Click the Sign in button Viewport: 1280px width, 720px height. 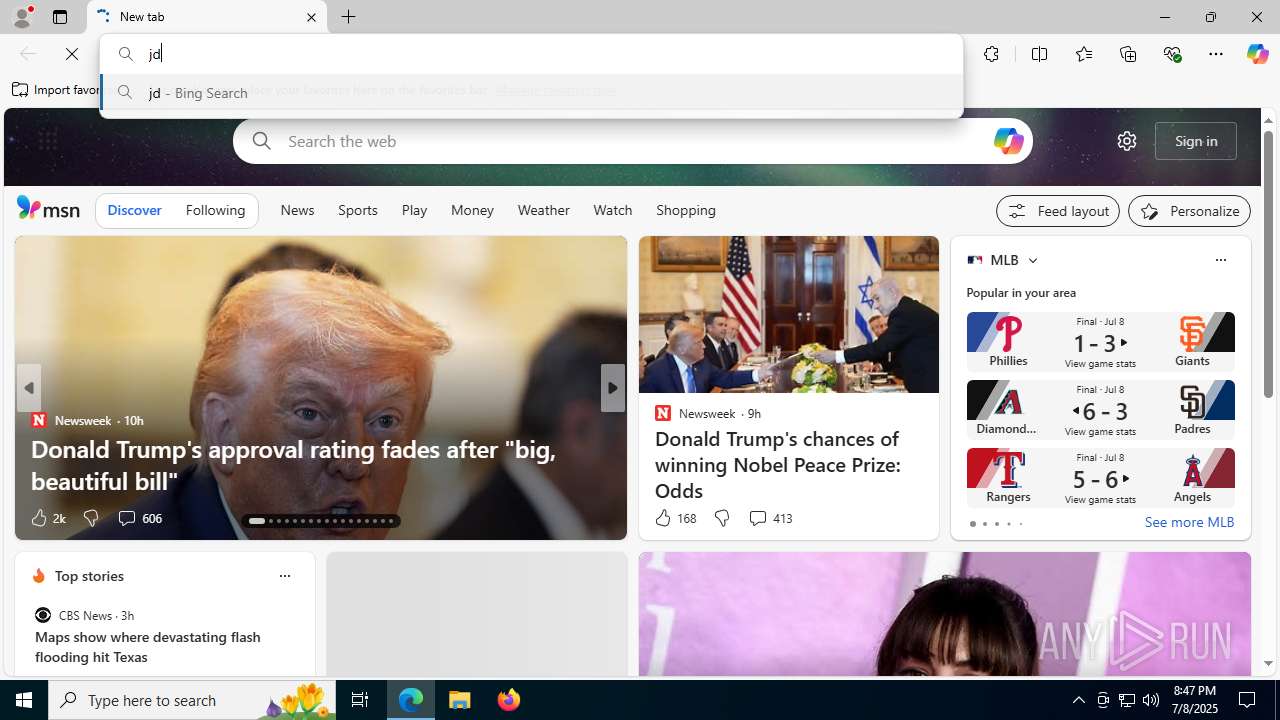pyautogui.click(x=1196, y=141)
